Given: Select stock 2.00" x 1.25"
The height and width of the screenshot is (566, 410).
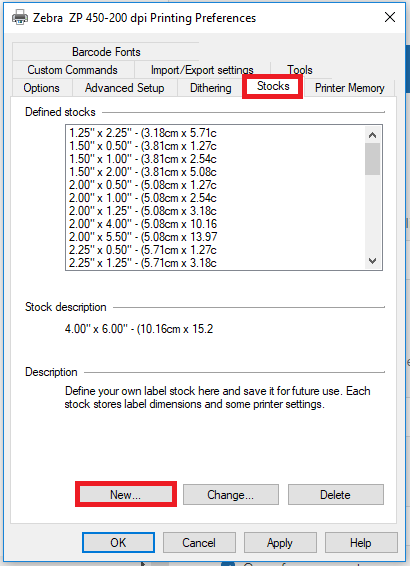Looking at the screenshot, I should tap(143, 211).
